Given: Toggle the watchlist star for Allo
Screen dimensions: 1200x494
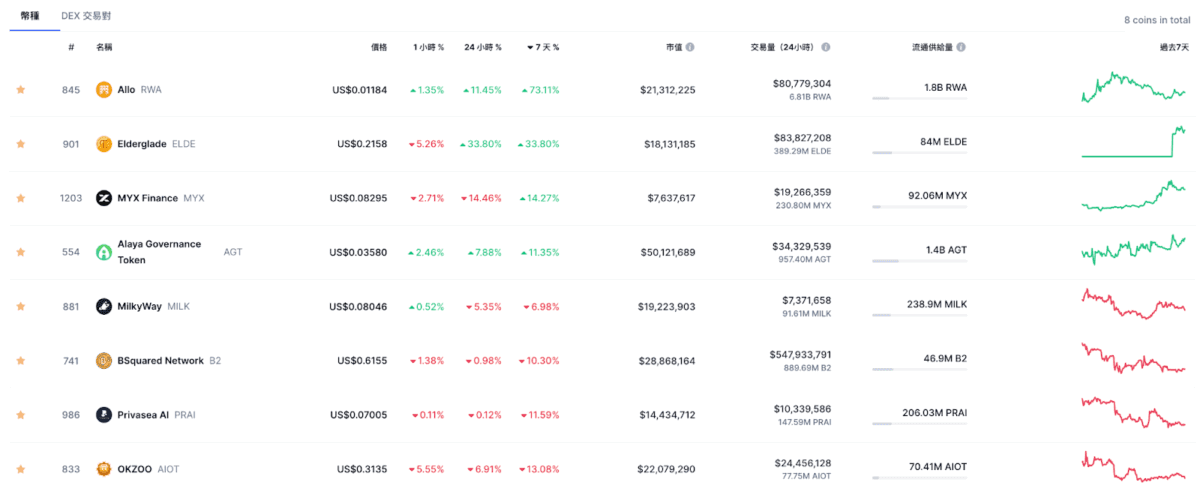Looking at the screenshot, I should 20,90.
